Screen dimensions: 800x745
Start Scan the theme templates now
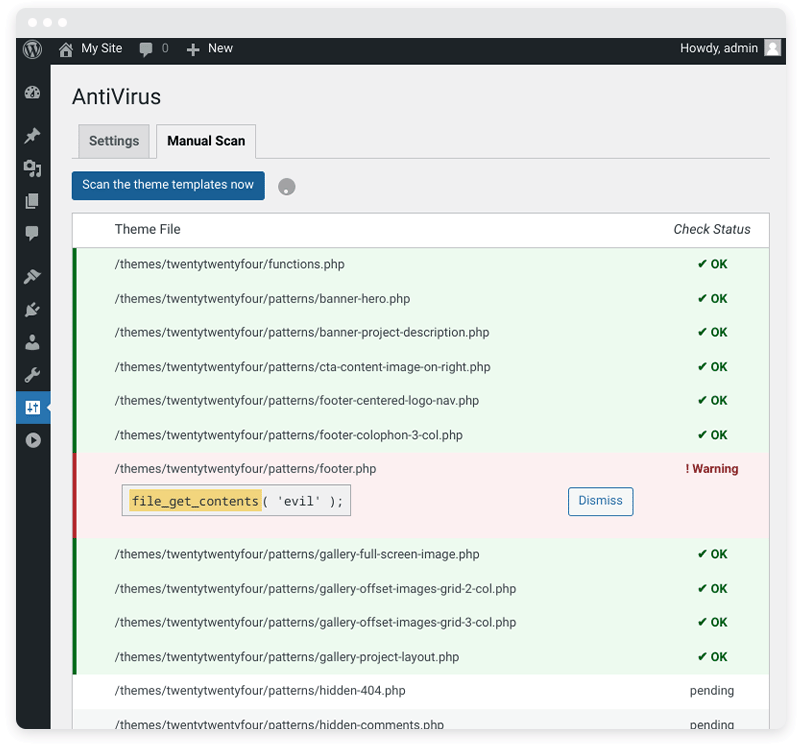click(x=168, y=185)
